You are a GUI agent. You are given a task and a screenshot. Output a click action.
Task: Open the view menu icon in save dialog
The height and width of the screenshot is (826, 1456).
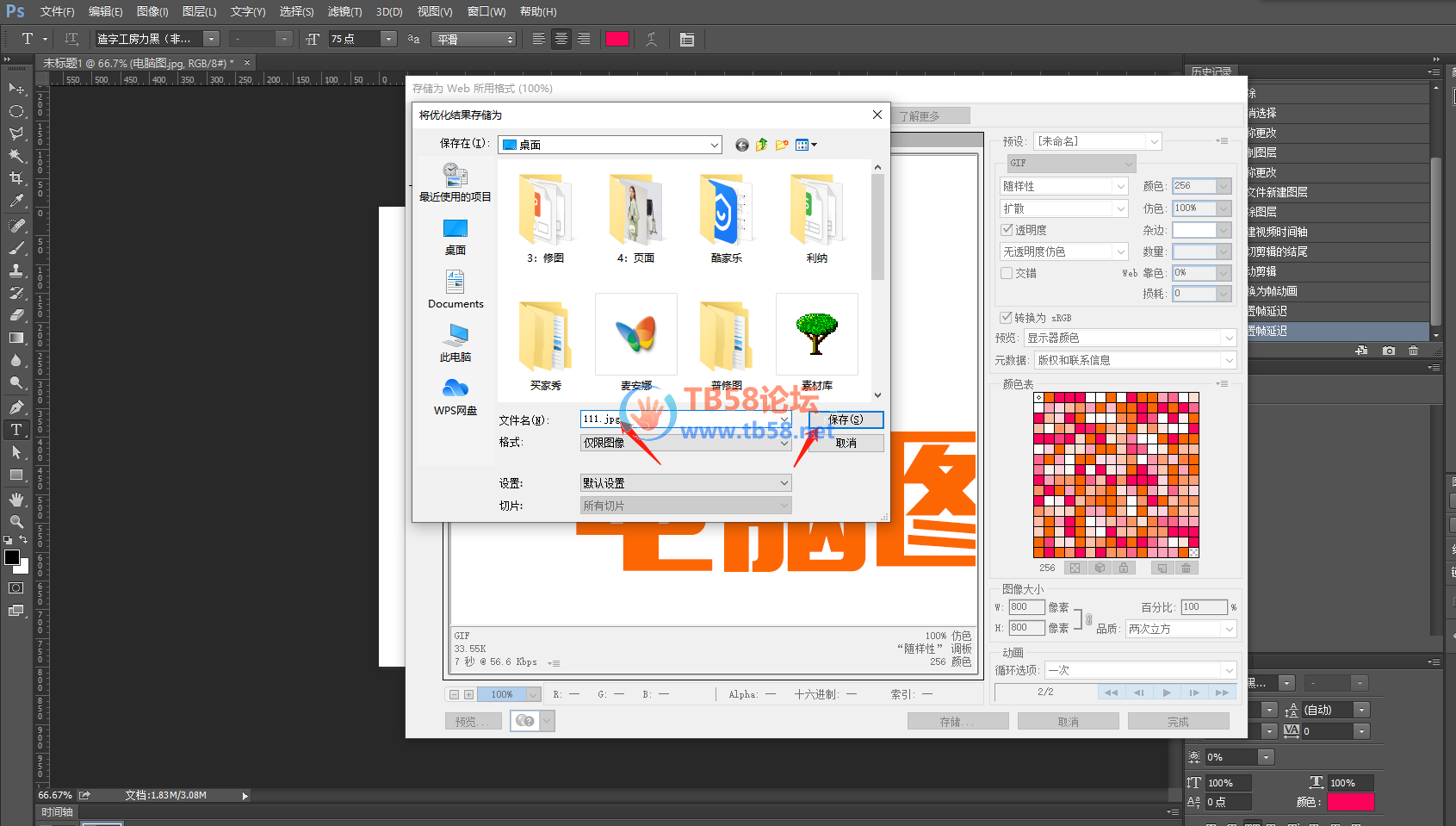point(806,145)
